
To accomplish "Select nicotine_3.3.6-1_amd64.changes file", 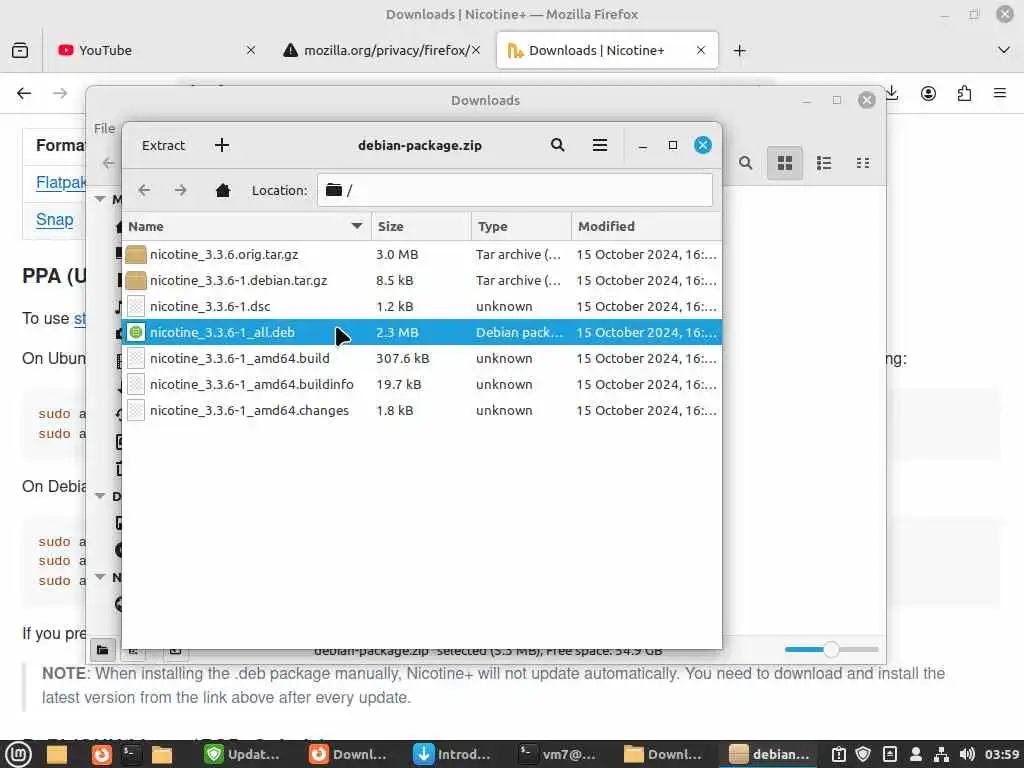I will pos(422,410).
